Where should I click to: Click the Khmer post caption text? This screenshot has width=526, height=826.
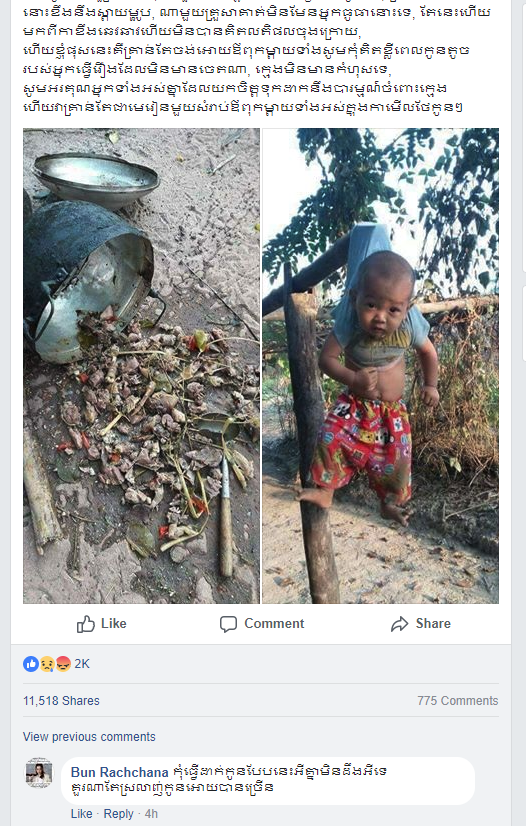coord(257,60)
